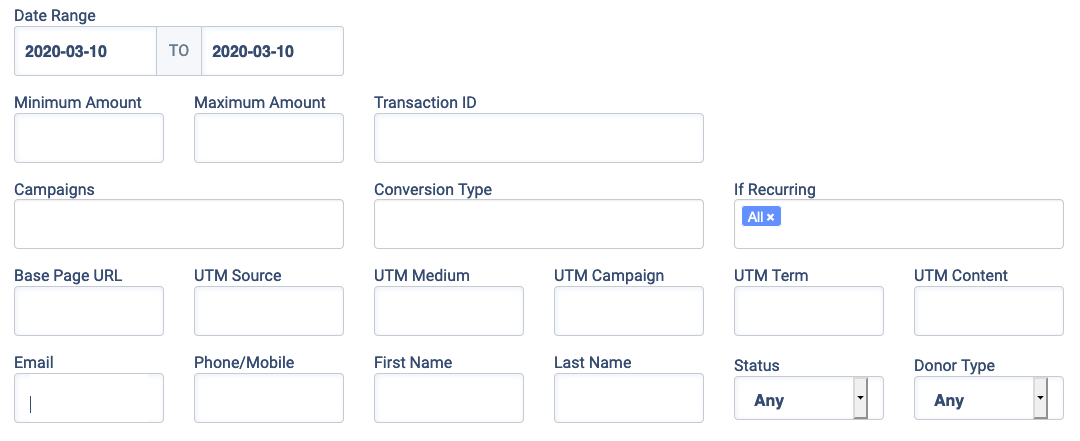
Task: Open the Conversion Type selection box
Action: pyautogui.click(x=539, y=224)
